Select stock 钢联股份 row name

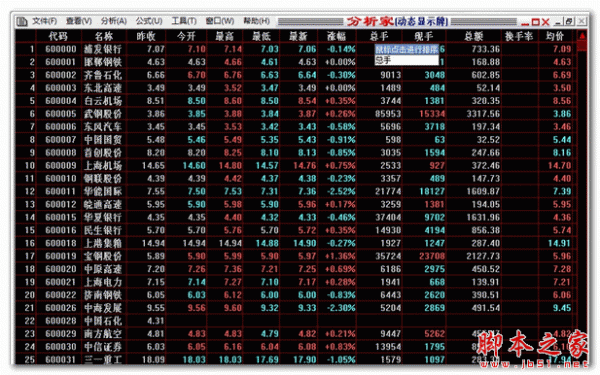[103, 179]
